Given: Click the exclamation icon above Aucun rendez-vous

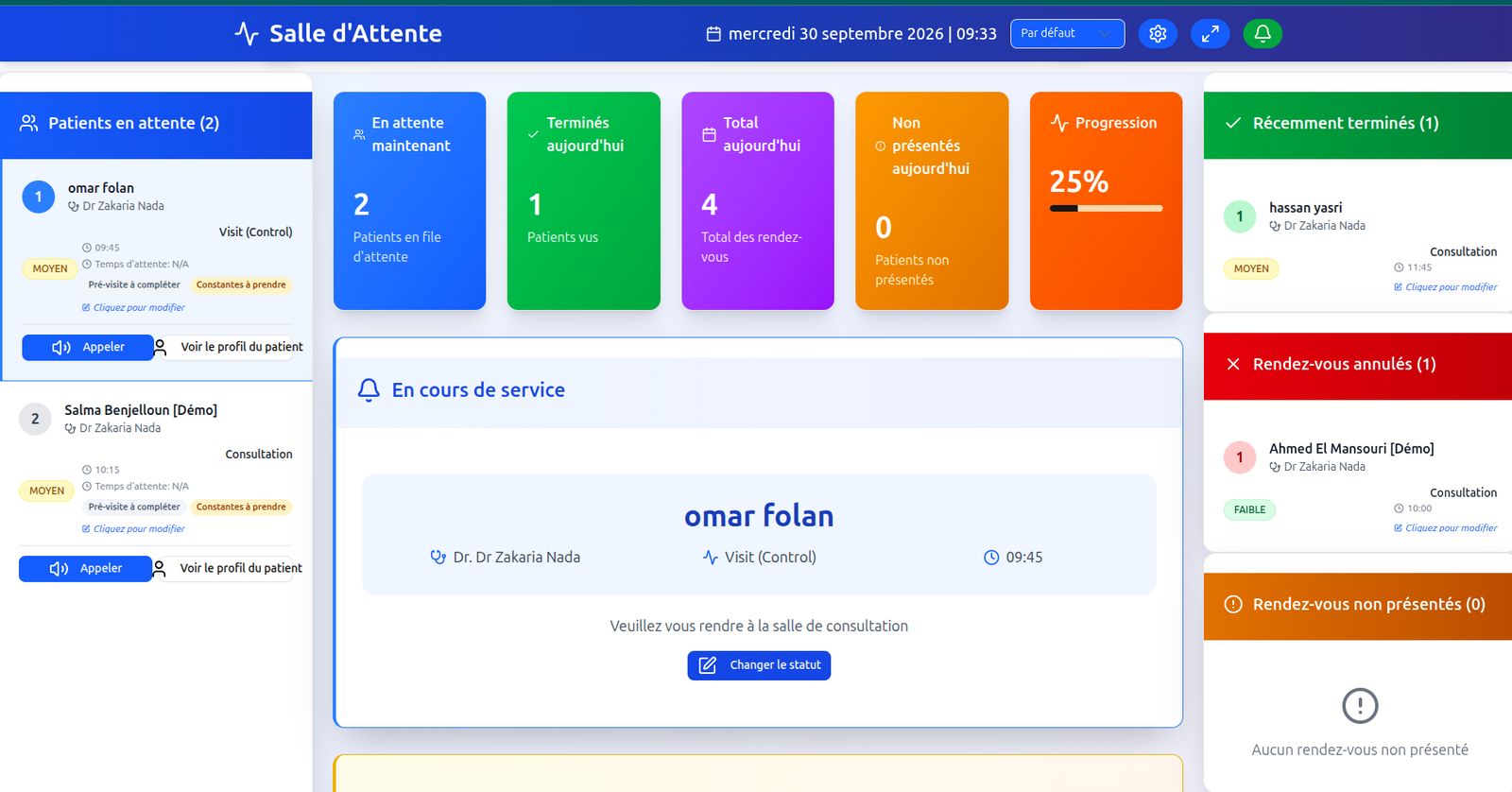Looking at the screenshot, I should tap(1360, 705).
